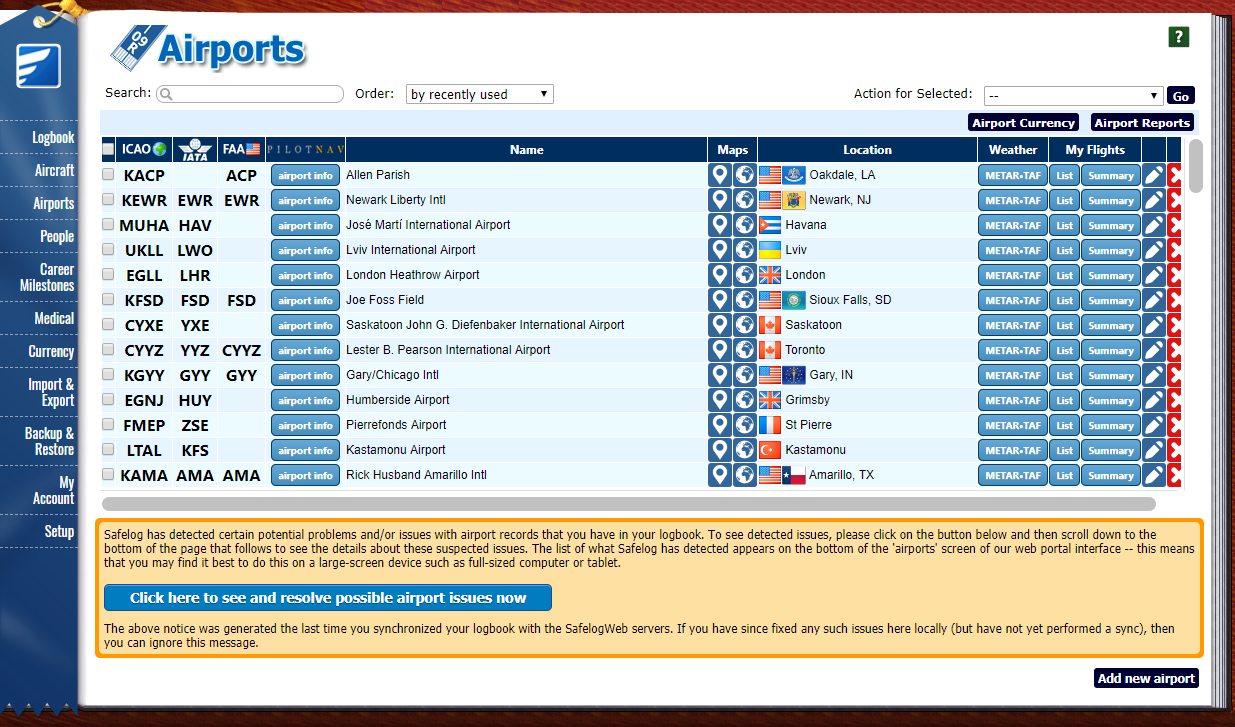The height and width of the screenshot is (727, 1235).
Task: Tick the checkbox for KACP Allen Parish
Action: point(108,174)
